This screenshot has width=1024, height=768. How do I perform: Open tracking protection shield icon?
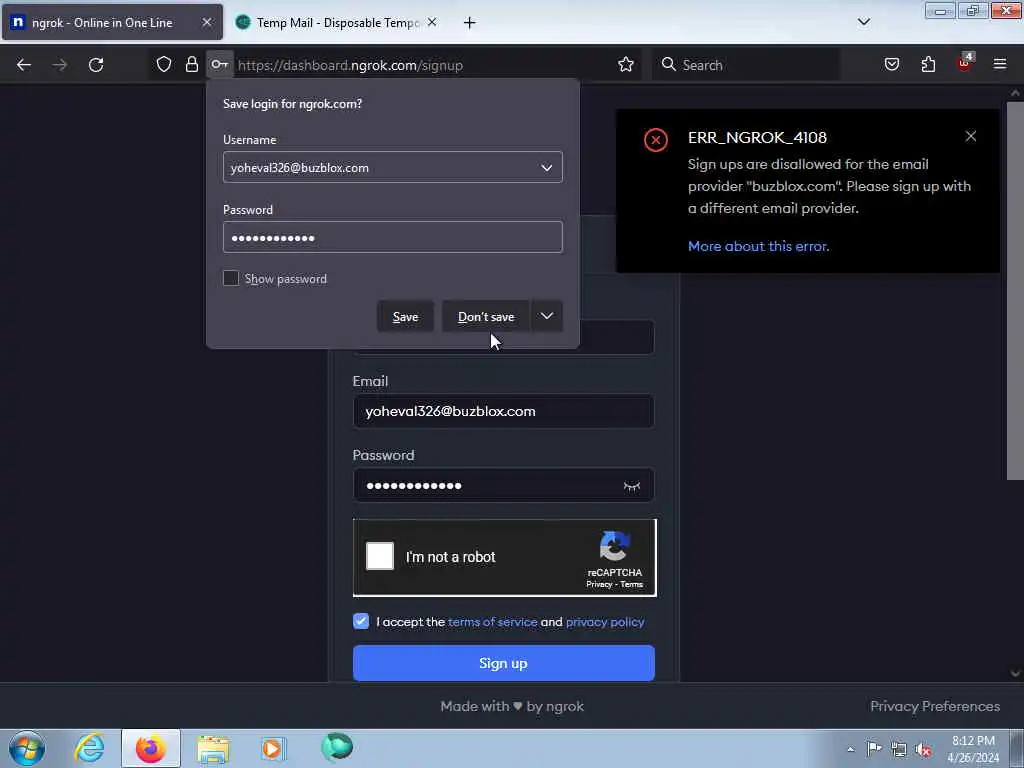pyautogui.click(x=164, y=64)
